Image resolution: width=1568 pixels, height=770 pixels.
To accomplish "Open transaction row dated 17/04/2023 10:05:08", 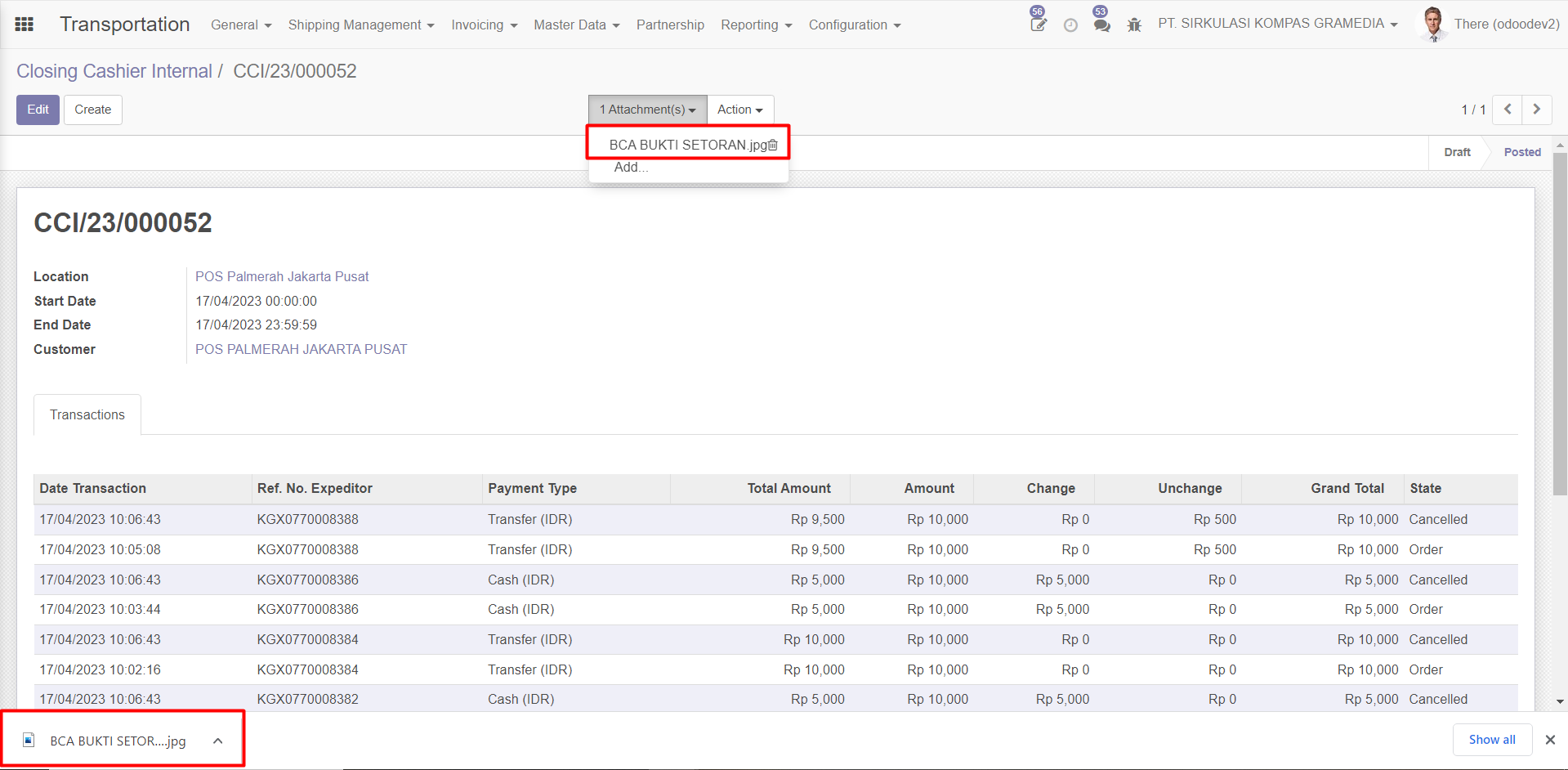I will click(775, 549).
